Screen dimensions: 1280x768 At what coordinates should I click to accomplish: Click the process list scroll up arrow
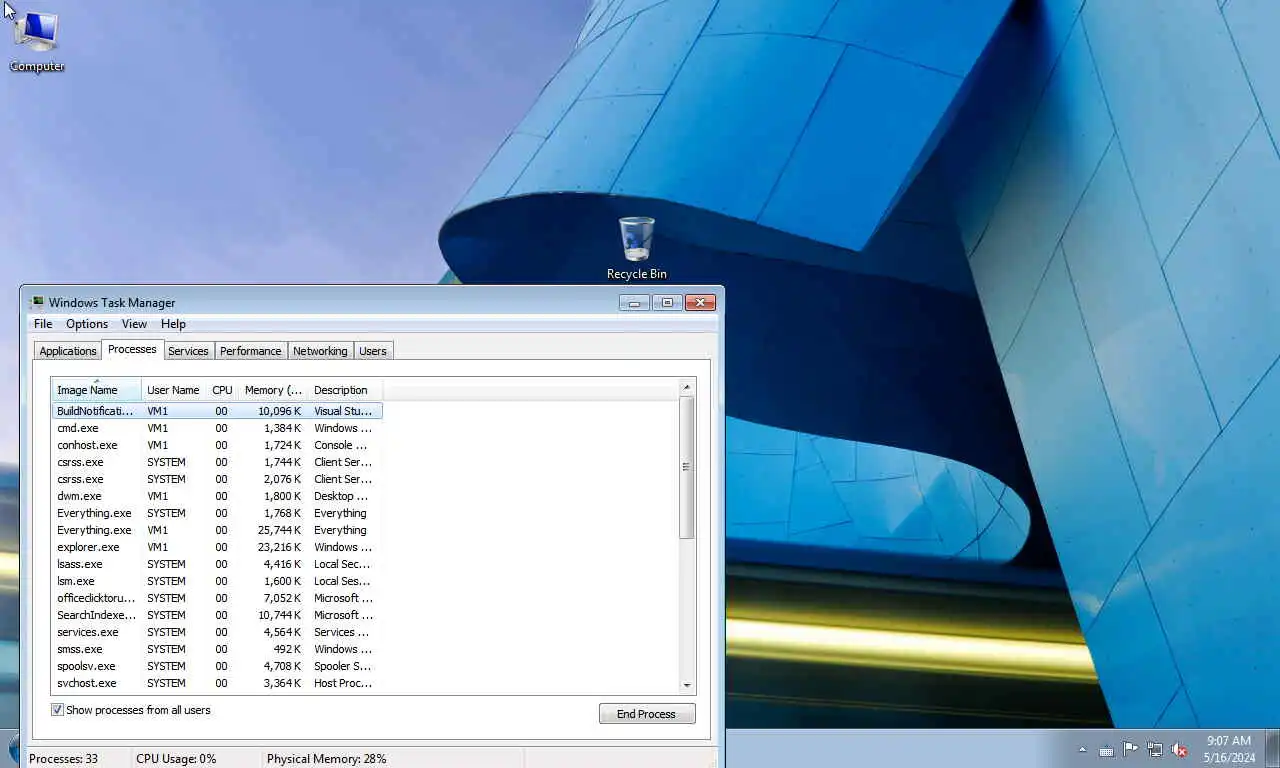686,387
